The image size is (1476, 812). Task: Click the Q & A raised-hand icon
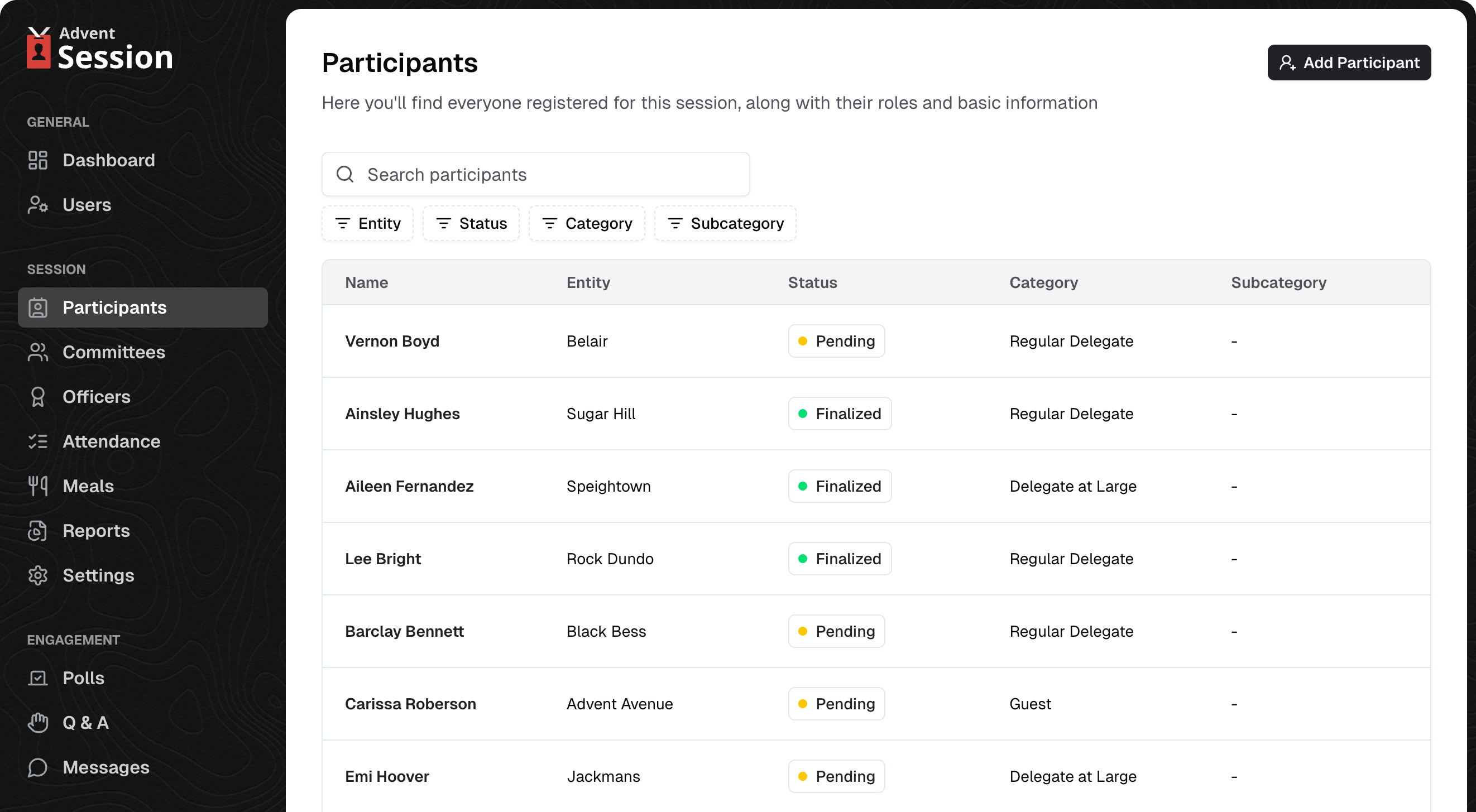[x=38, y=723]
